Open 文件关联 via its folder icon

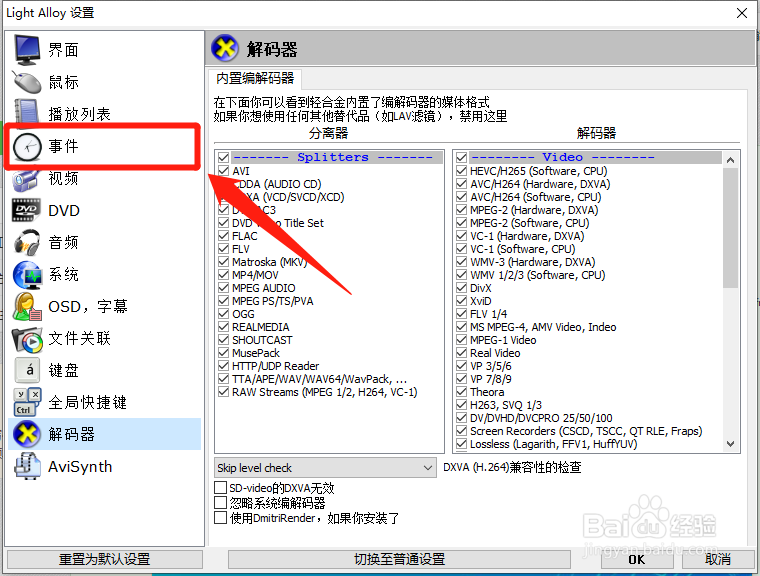tap(27, 339)
